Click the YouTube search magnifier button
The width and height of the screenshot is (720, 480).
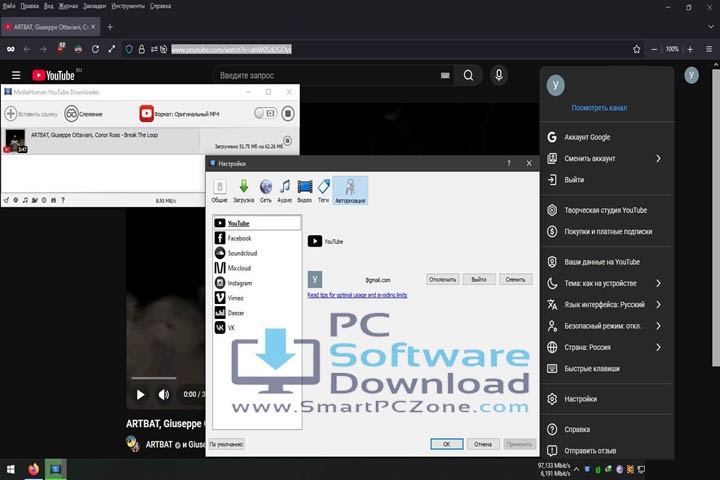(468, 75)
